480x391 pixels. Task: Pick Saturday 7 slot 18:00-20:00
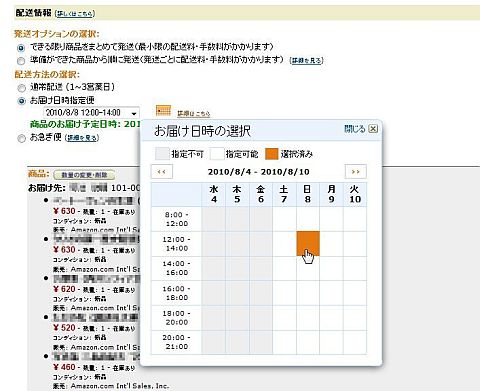point(284,318)
